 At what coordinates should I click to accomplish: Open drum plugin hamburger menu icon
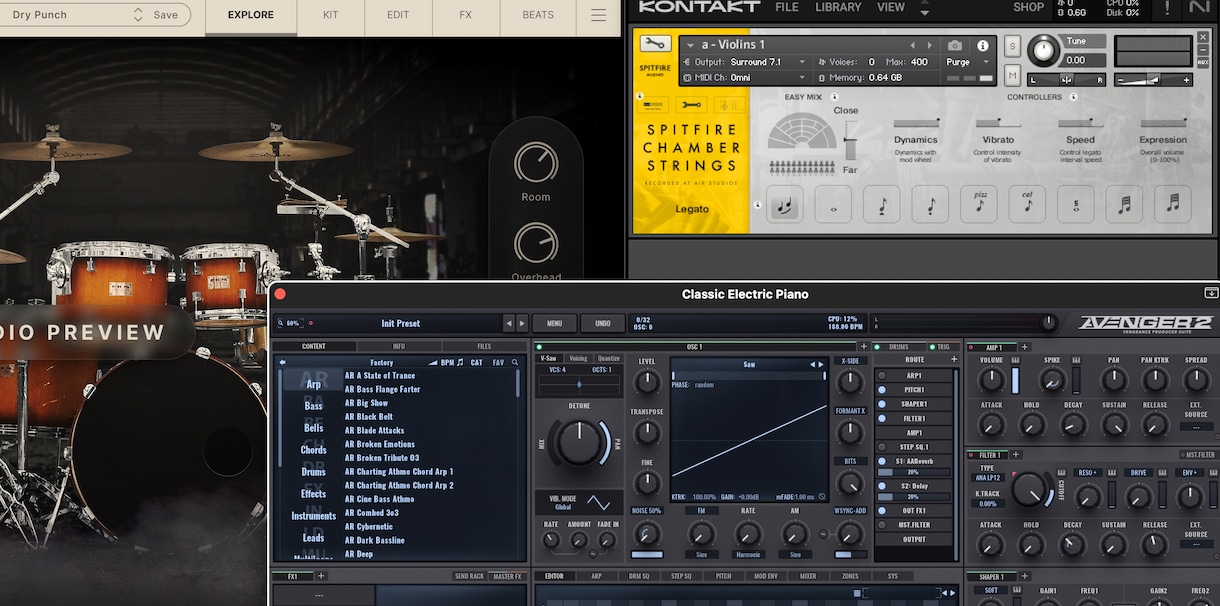coord(598,15)
